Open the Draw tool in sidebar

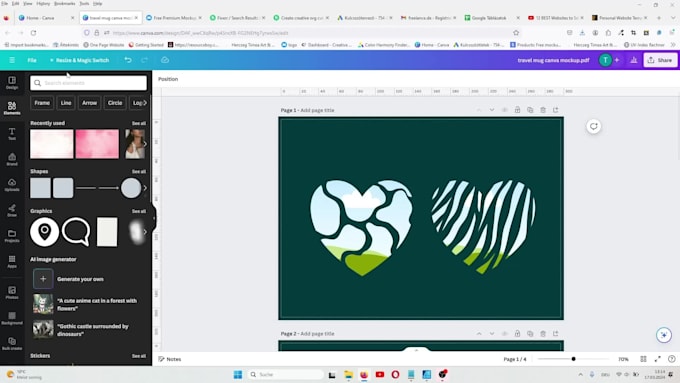12,210
